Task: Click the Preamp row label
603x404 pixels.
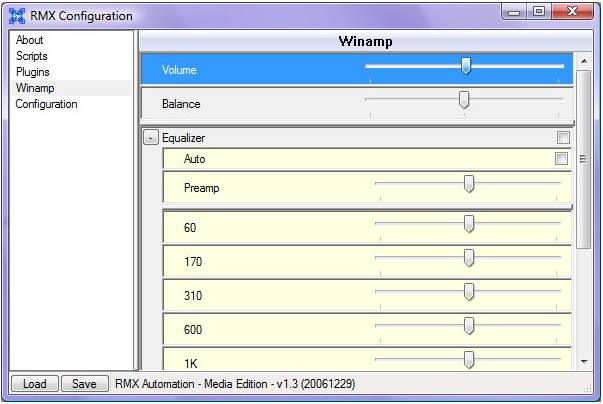Action: [202, 188]
